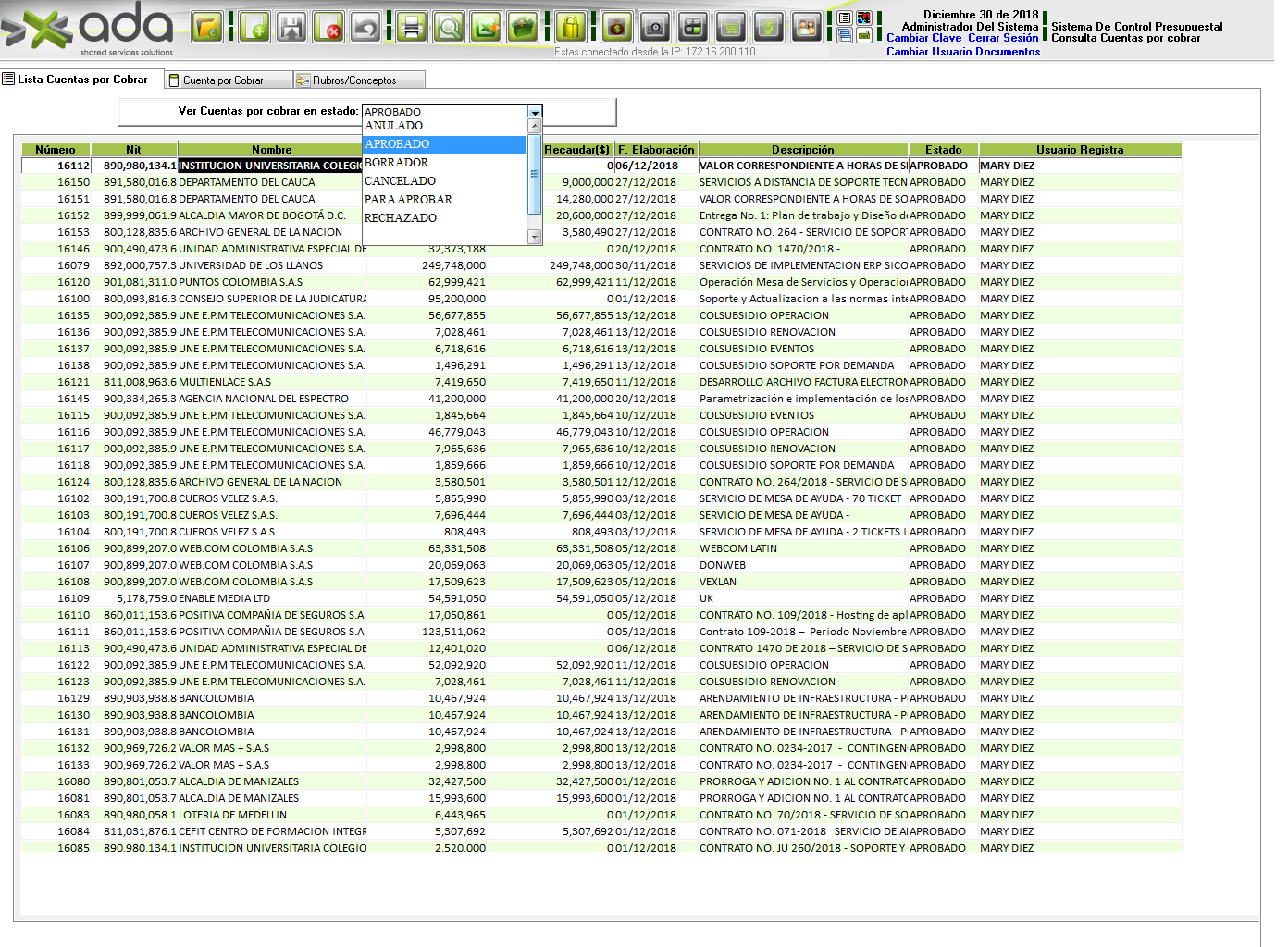Click the save floppy disk icon
Screen dimensions: 1288x947
(291, 28)
